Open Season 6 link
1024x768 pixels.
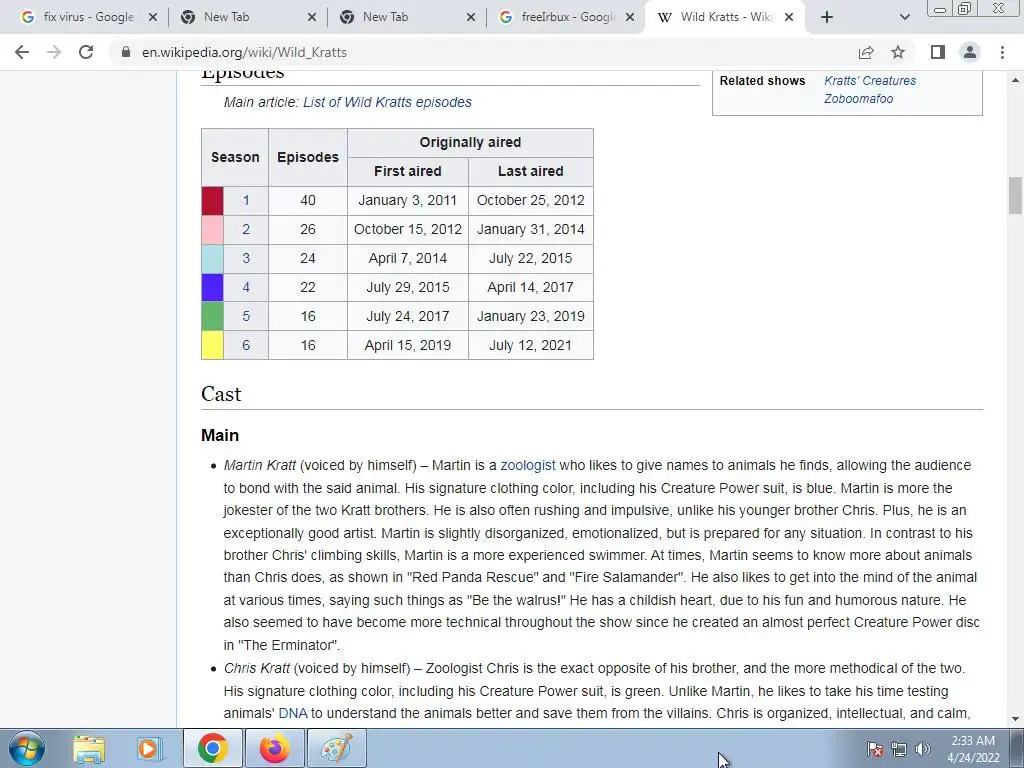pos(246,345)
